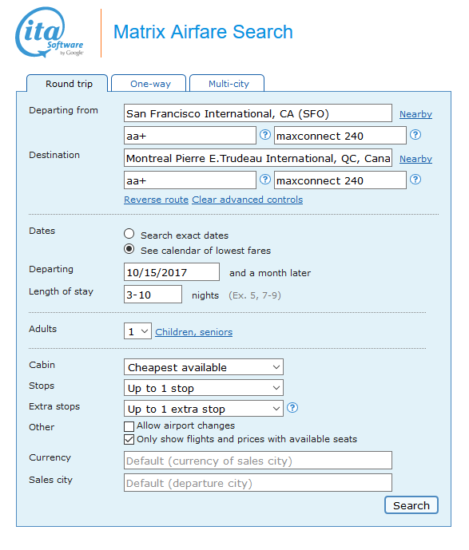
Task: Open help icon beside departure maxconnect field
Action: (415, 135)
